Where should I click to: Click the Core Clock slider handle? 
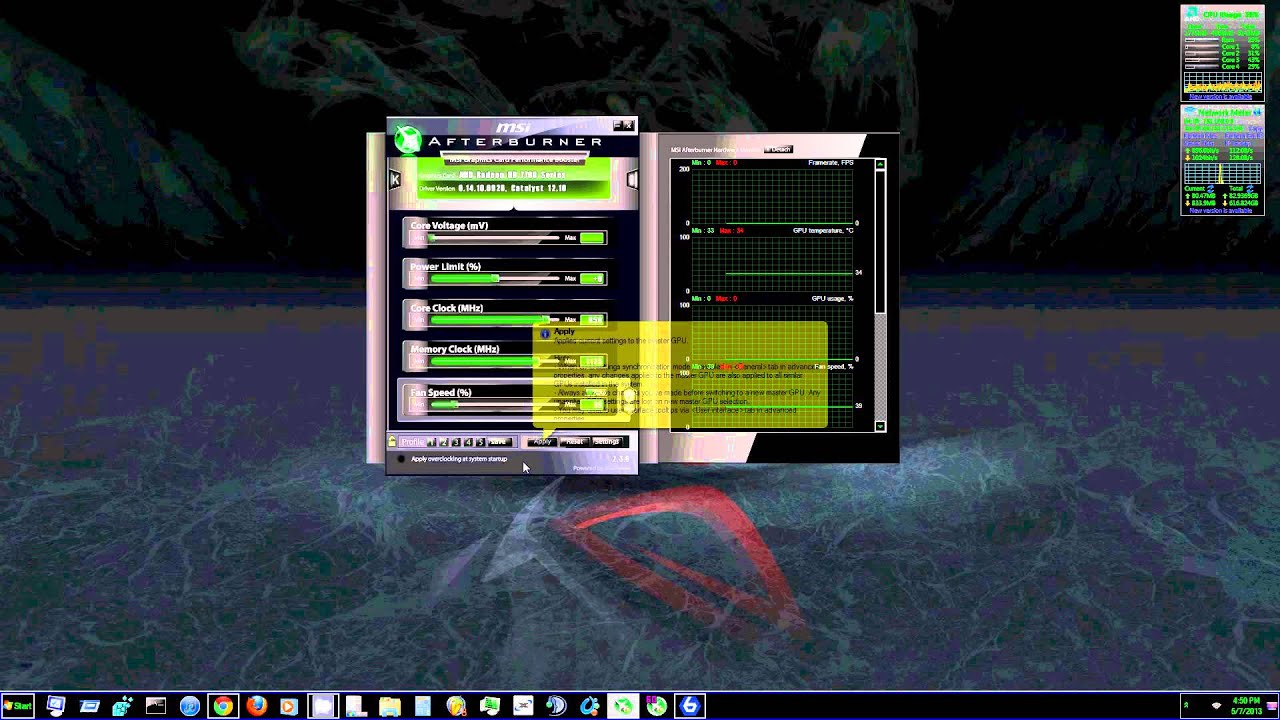(545, 320)
